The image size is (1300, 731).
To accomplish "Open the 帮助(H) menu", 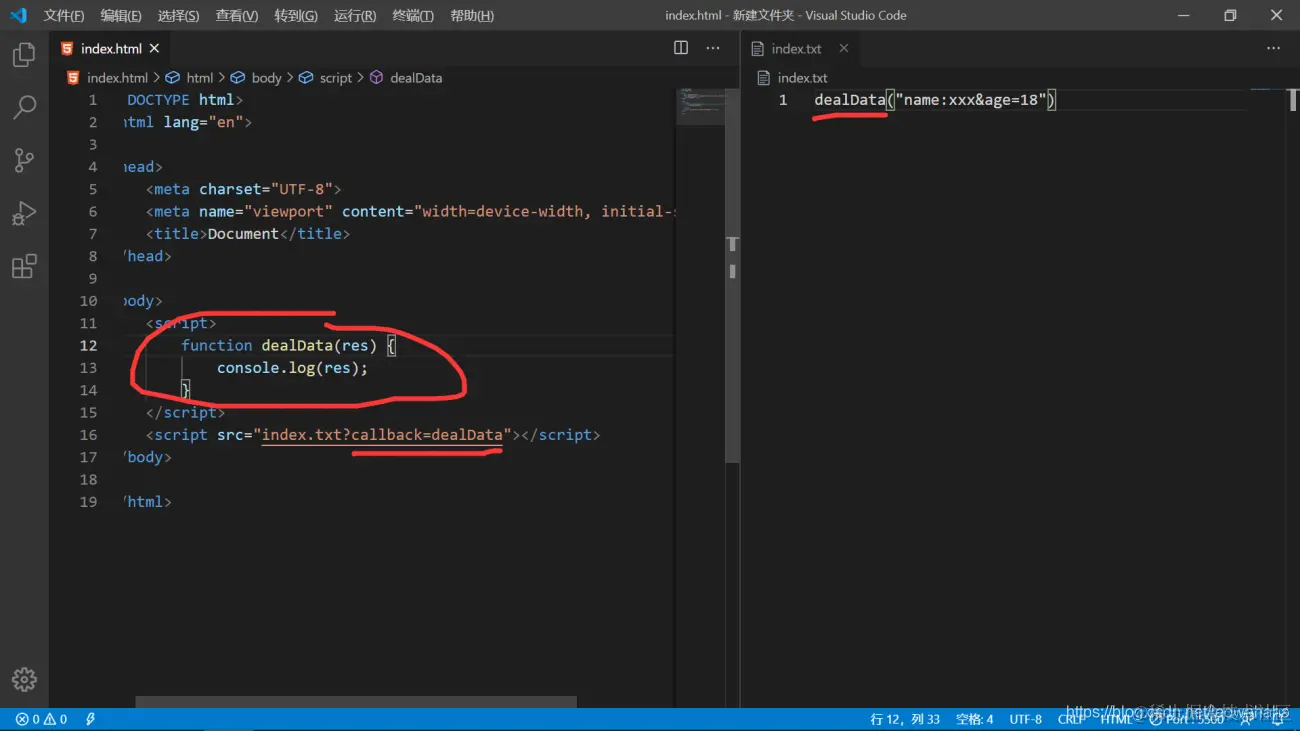I will click(x=472, y=16).
